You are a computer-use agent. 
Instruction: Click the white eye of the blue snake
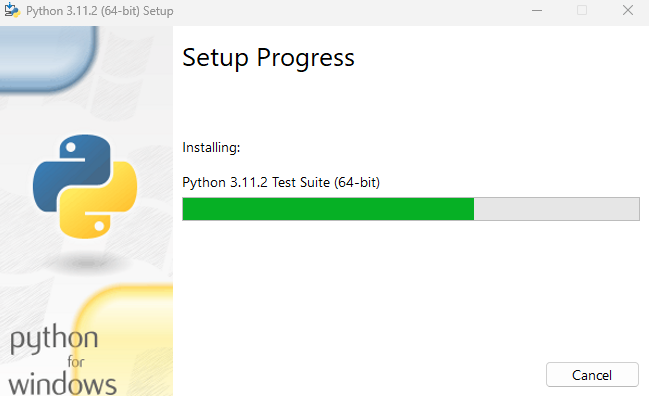pyautogui.click(x=71, y=147)
